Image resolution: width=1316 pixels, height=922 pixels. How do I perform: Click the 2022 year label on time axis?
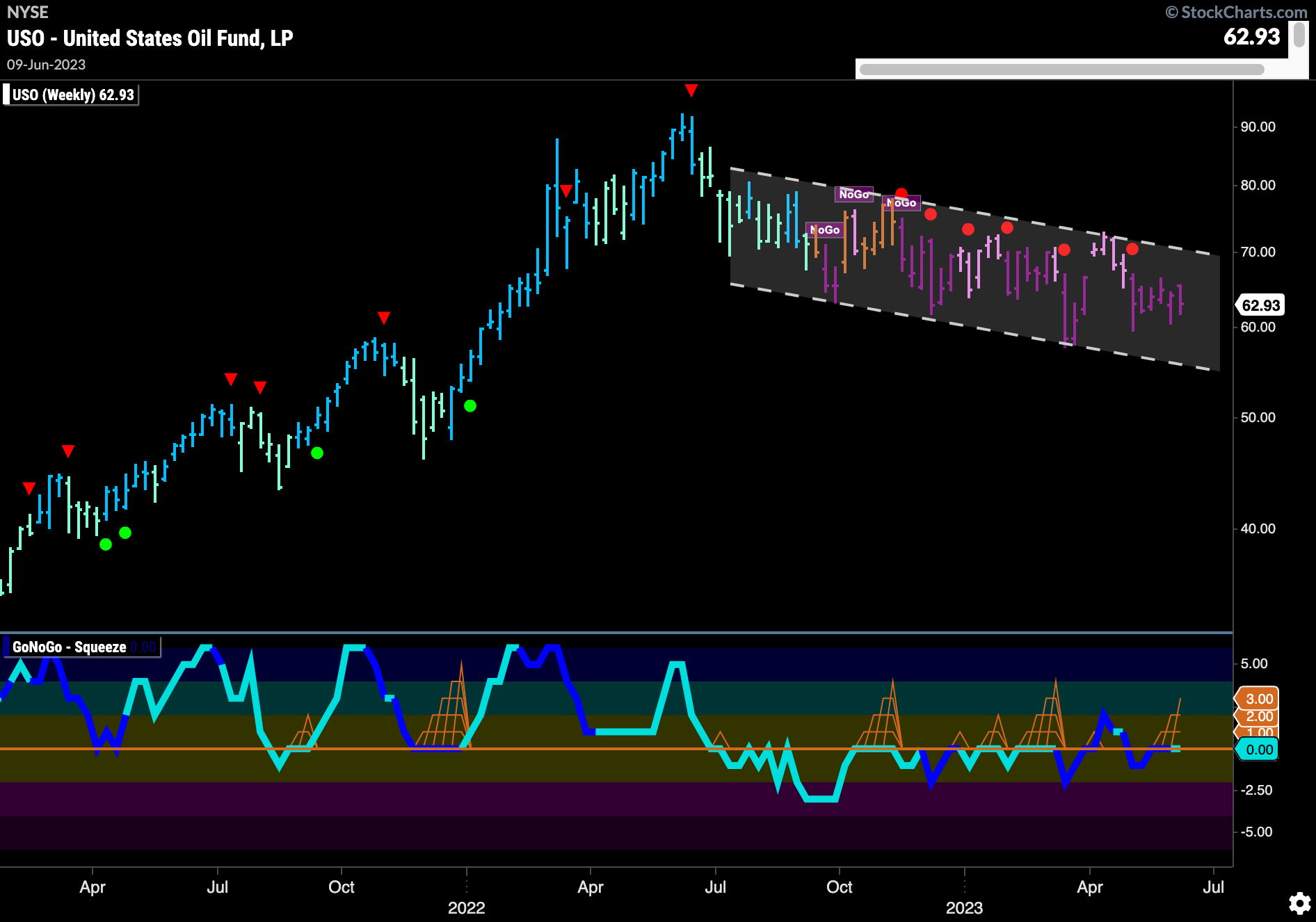pyautogui.click(x=466, y=907)
